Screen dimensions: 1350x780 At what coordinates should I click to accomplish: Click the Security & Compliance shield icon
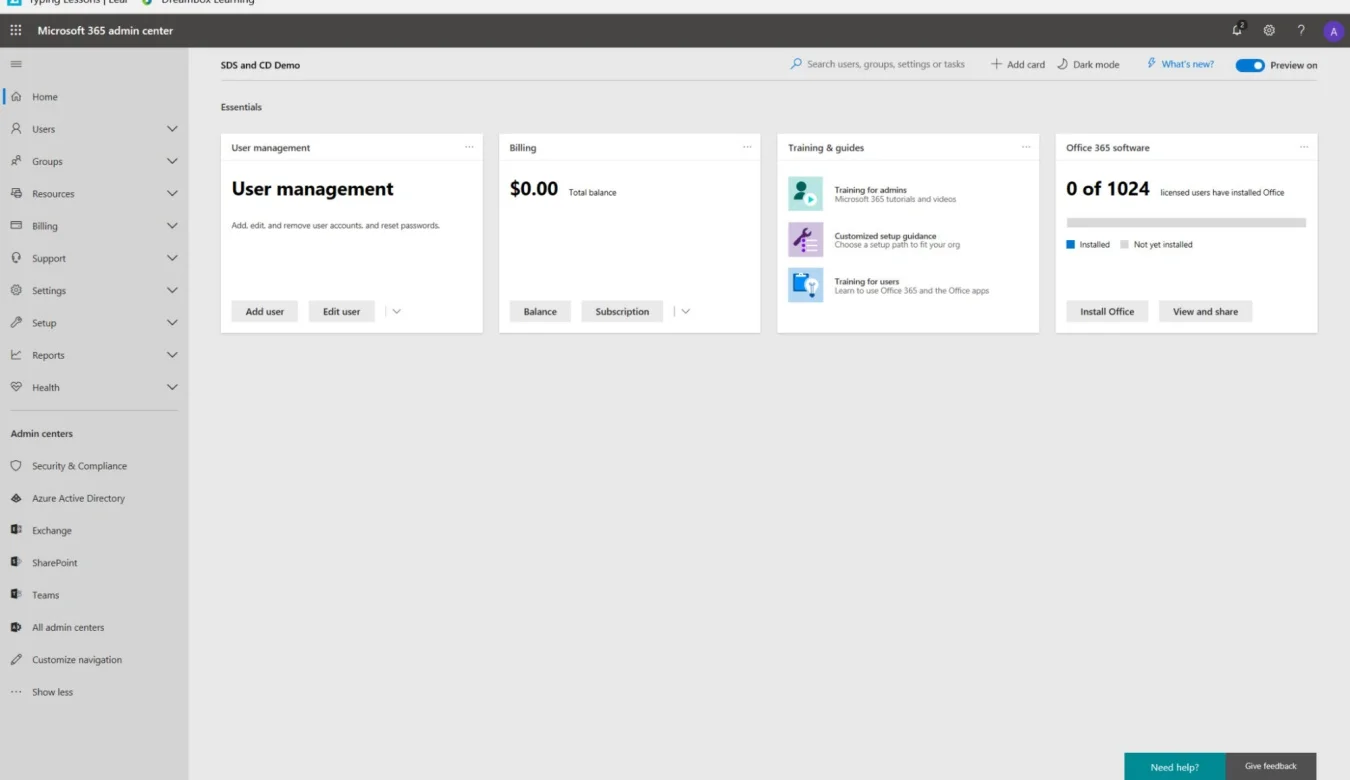tap(16, 466)
